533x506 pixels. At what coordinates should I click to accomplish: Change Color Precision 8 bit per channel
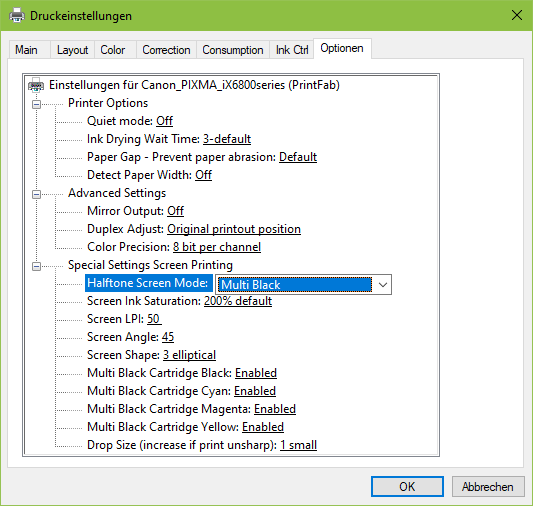tap(217, 247)
